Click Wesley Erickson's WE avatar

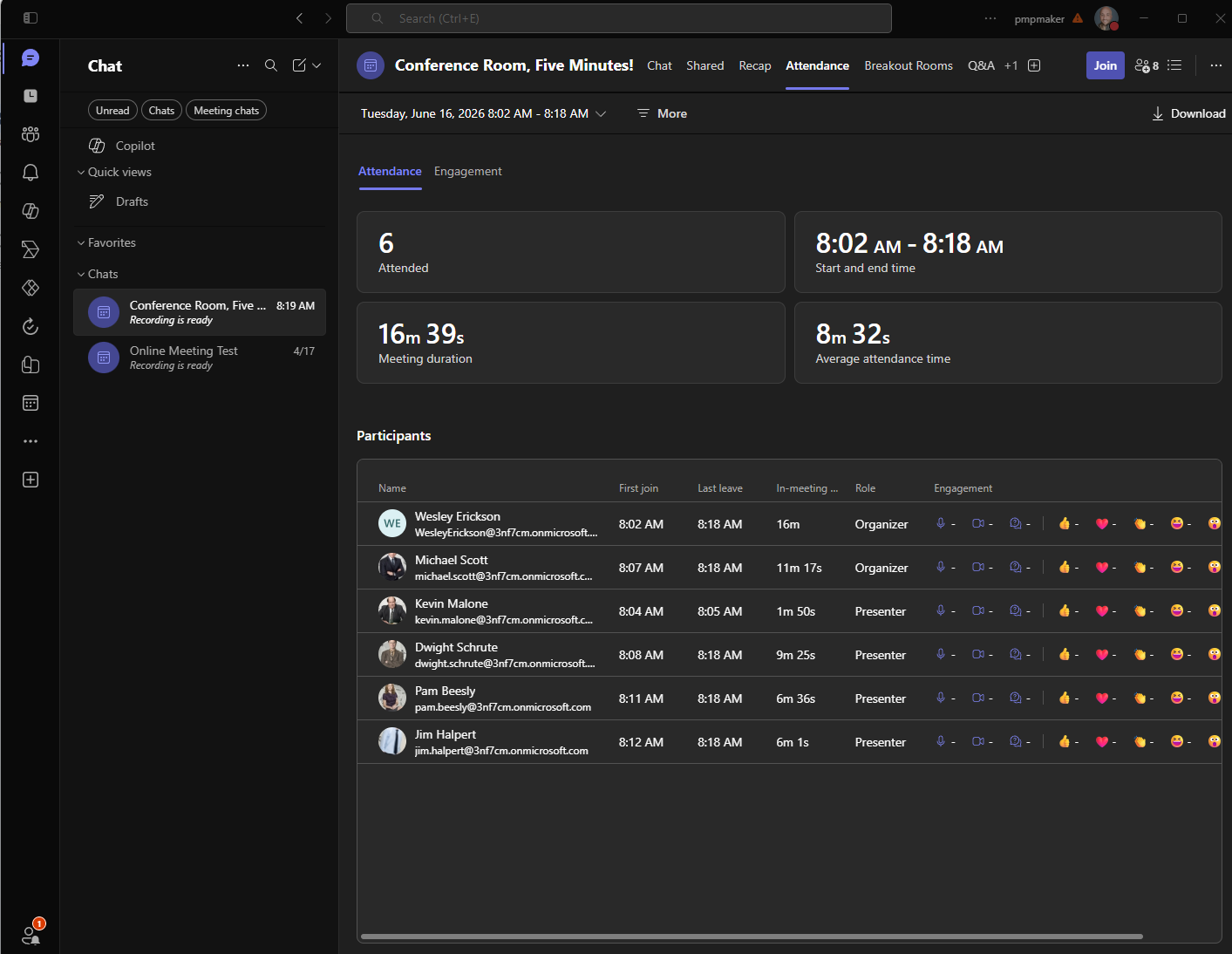point(392,523)
